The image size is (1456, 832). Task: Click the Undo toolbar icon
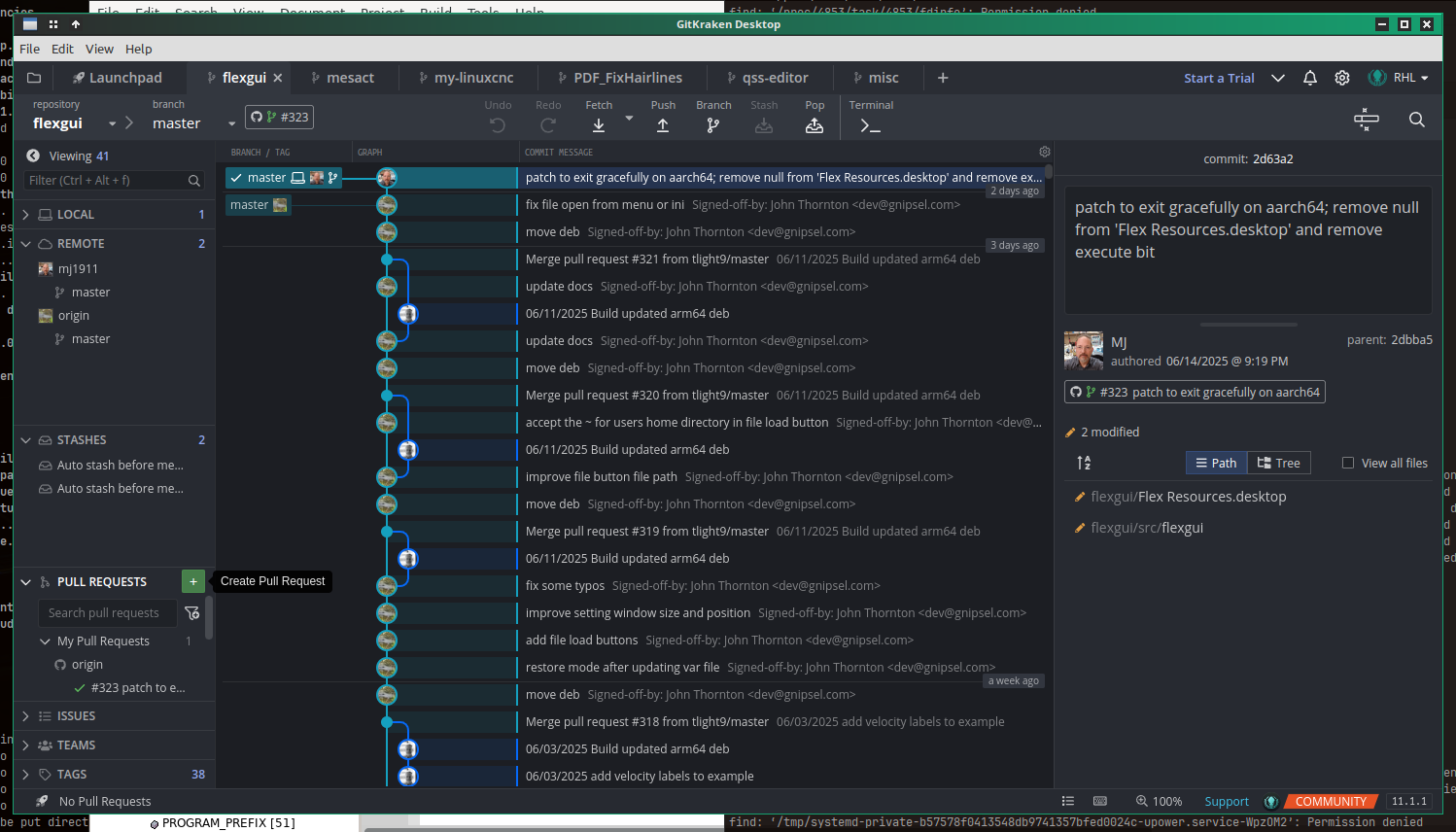point(498,125)
